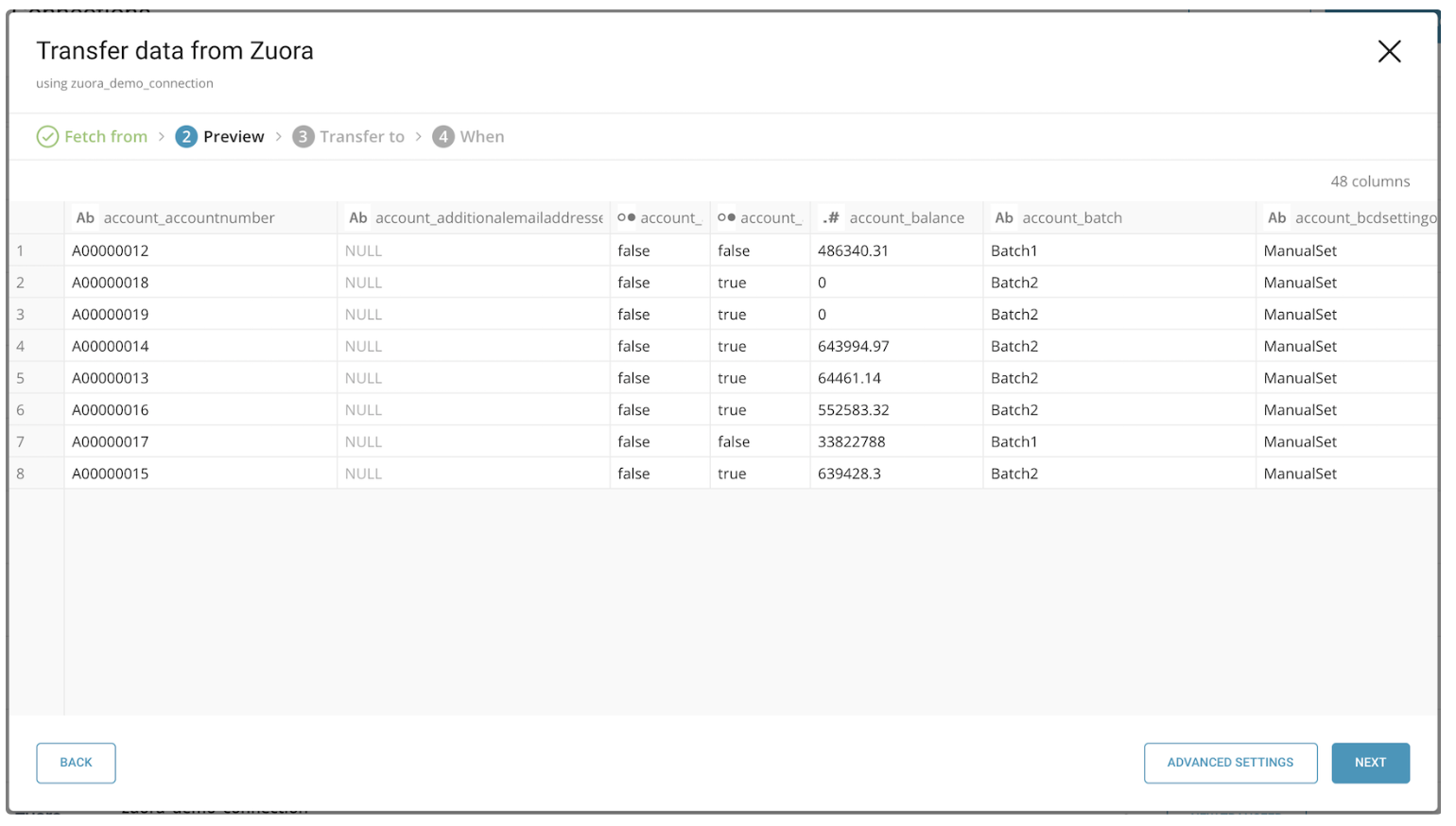The height and width of the screenshot is (826, 1456).
Task: Click the When step 4 icon
Action: coord(443,137)
